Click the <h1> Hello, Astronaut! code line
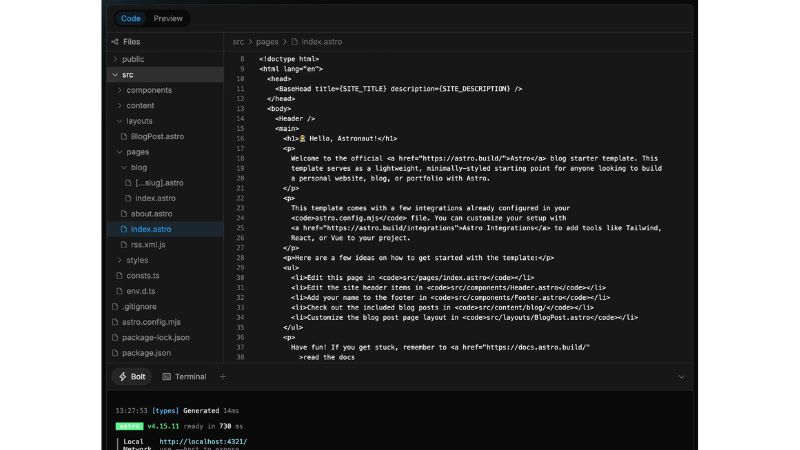The height and width of the screenshot is (450, 800). coord(340,138)
